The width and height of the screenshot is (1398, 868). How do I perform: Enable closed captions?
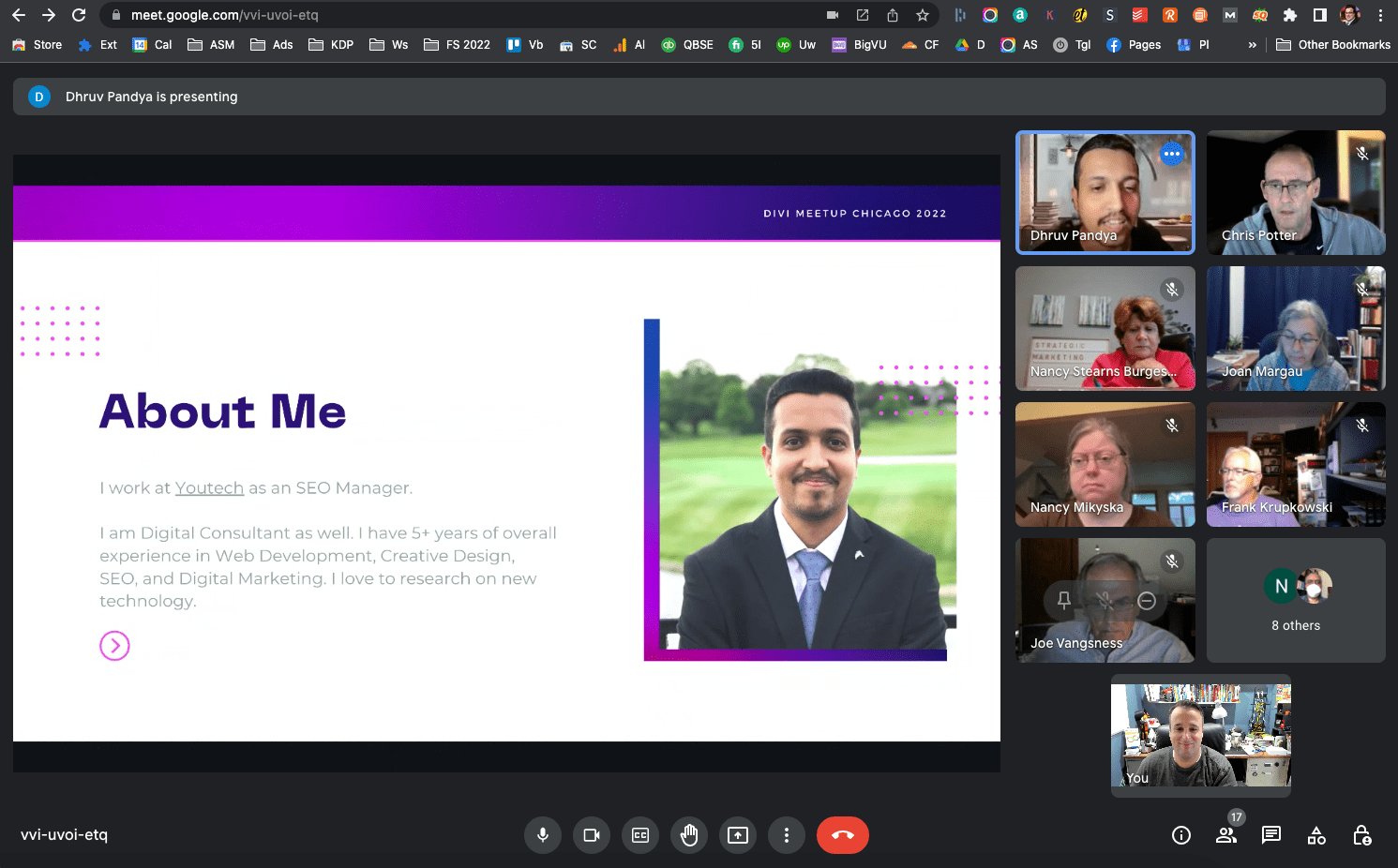(x=640, y=835)
